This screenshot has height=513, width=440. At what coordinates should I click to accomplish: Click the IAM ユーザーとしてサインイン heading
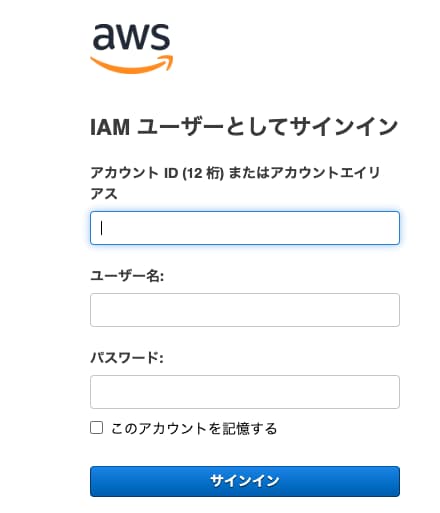pyautogui.click(x=244, y=127)
